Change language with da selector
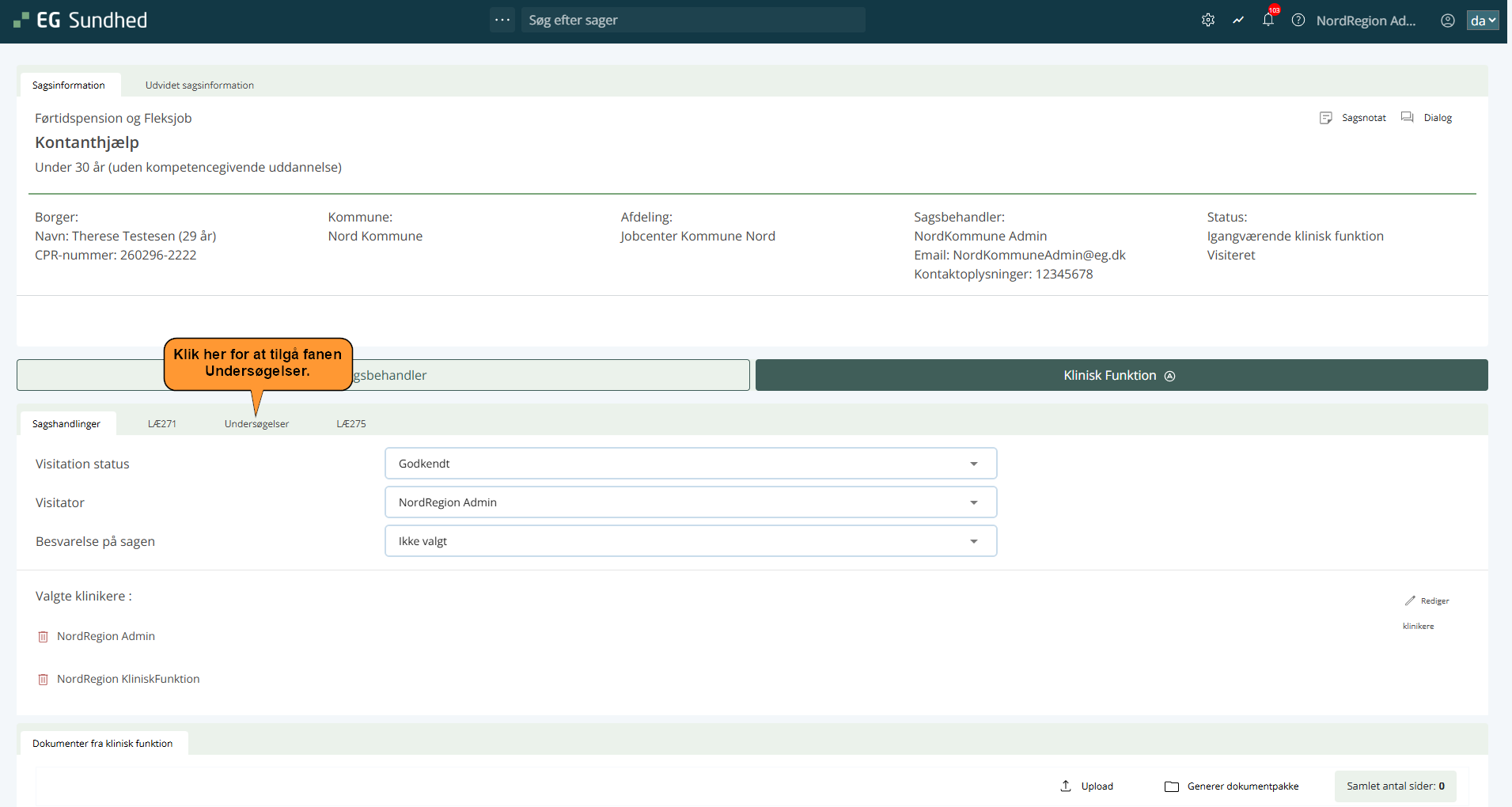The height and width of the screenshot is (807, 1512). coord(1482,21)
